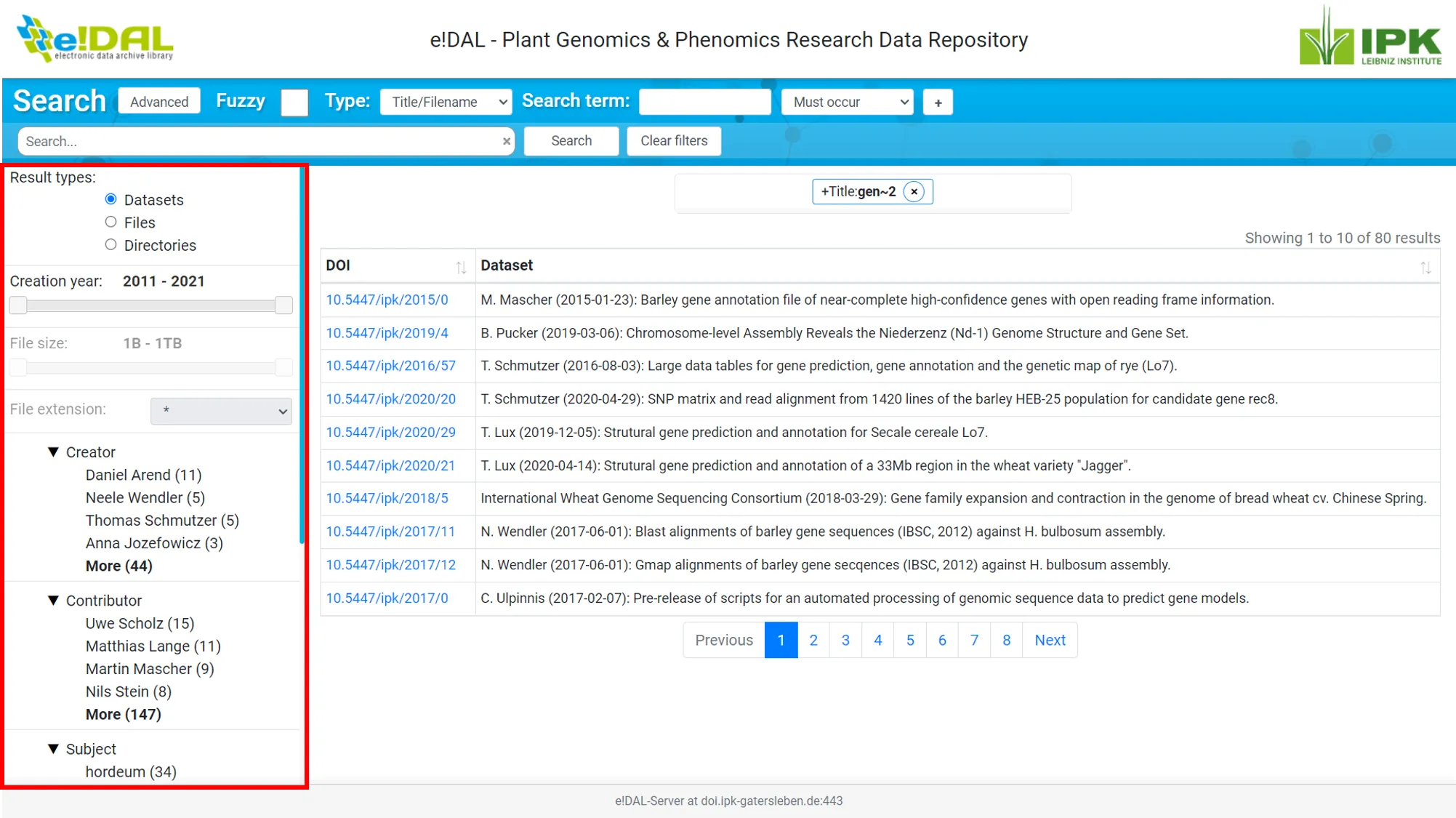Open the Title/Filename type dropdown
Viewport: 1456px width, 818px height.
coord(446,102)
